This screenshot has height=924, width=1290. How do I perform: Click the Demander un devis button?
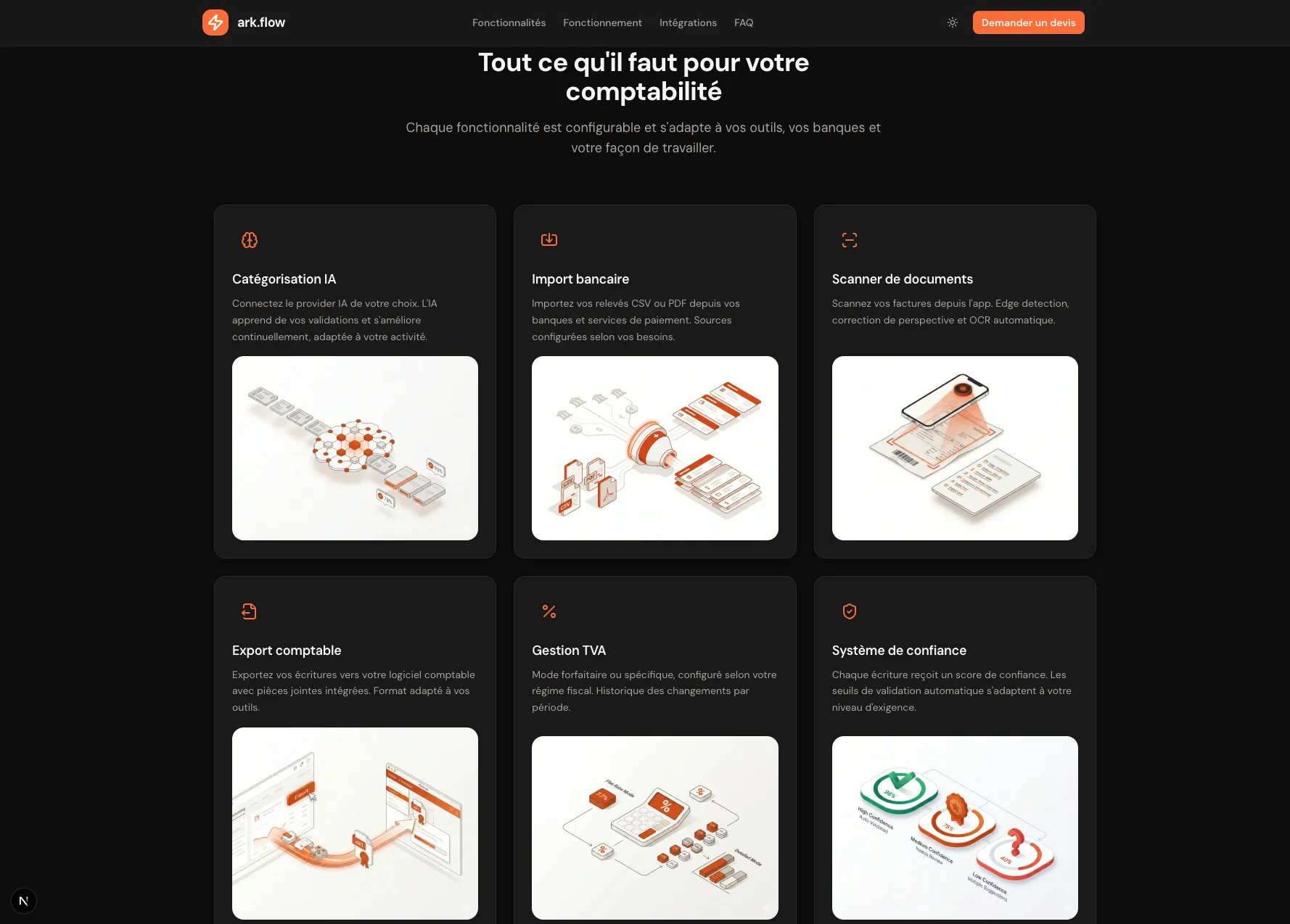click(1028, 22)
